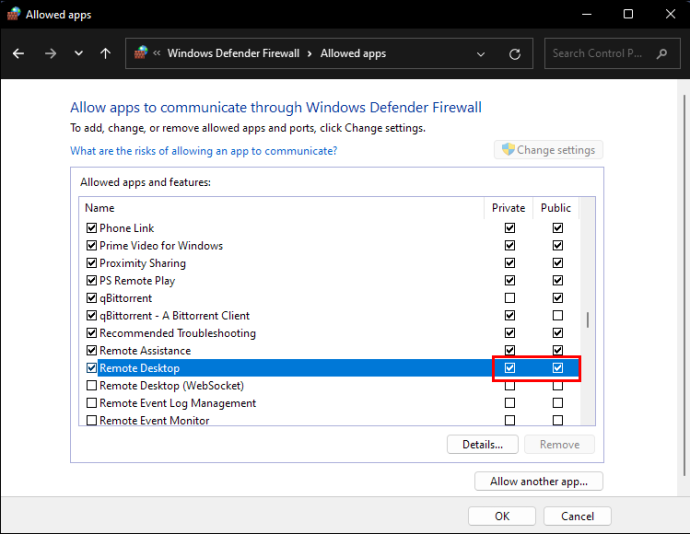Image resolution: width=690 pixels, height=534 pixels.
Task: Click Allowed apps breadcrumb segment
Action: [353, 53]
